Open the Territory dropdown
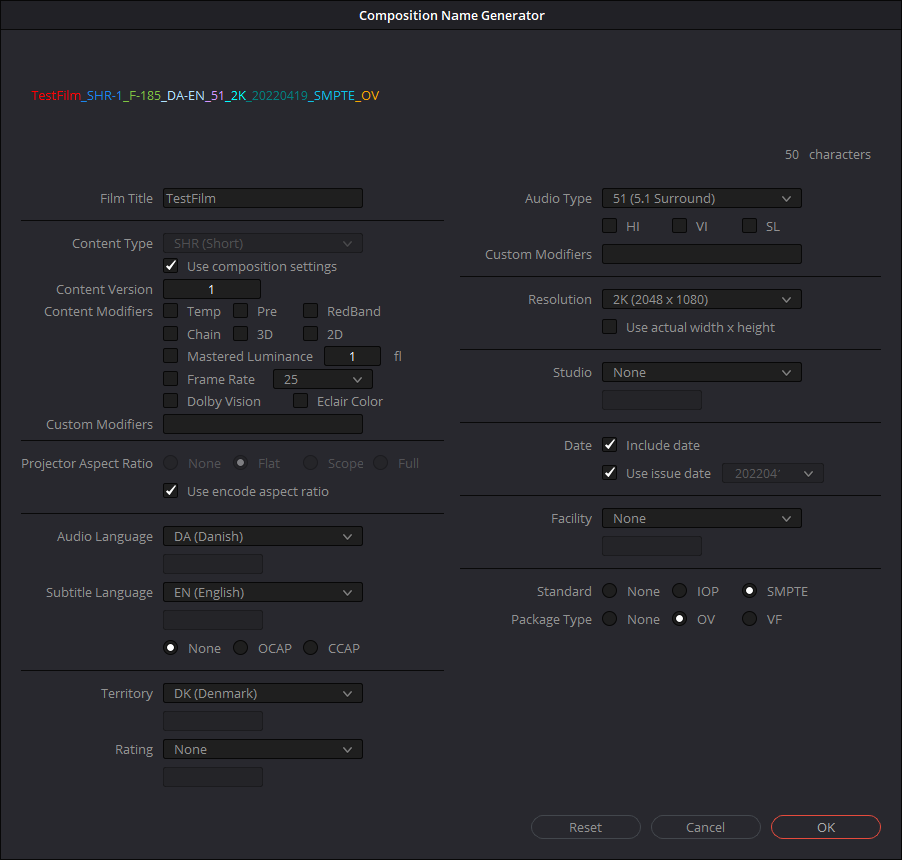The width and height of the screenshot is (902, 860). point(262,693)
